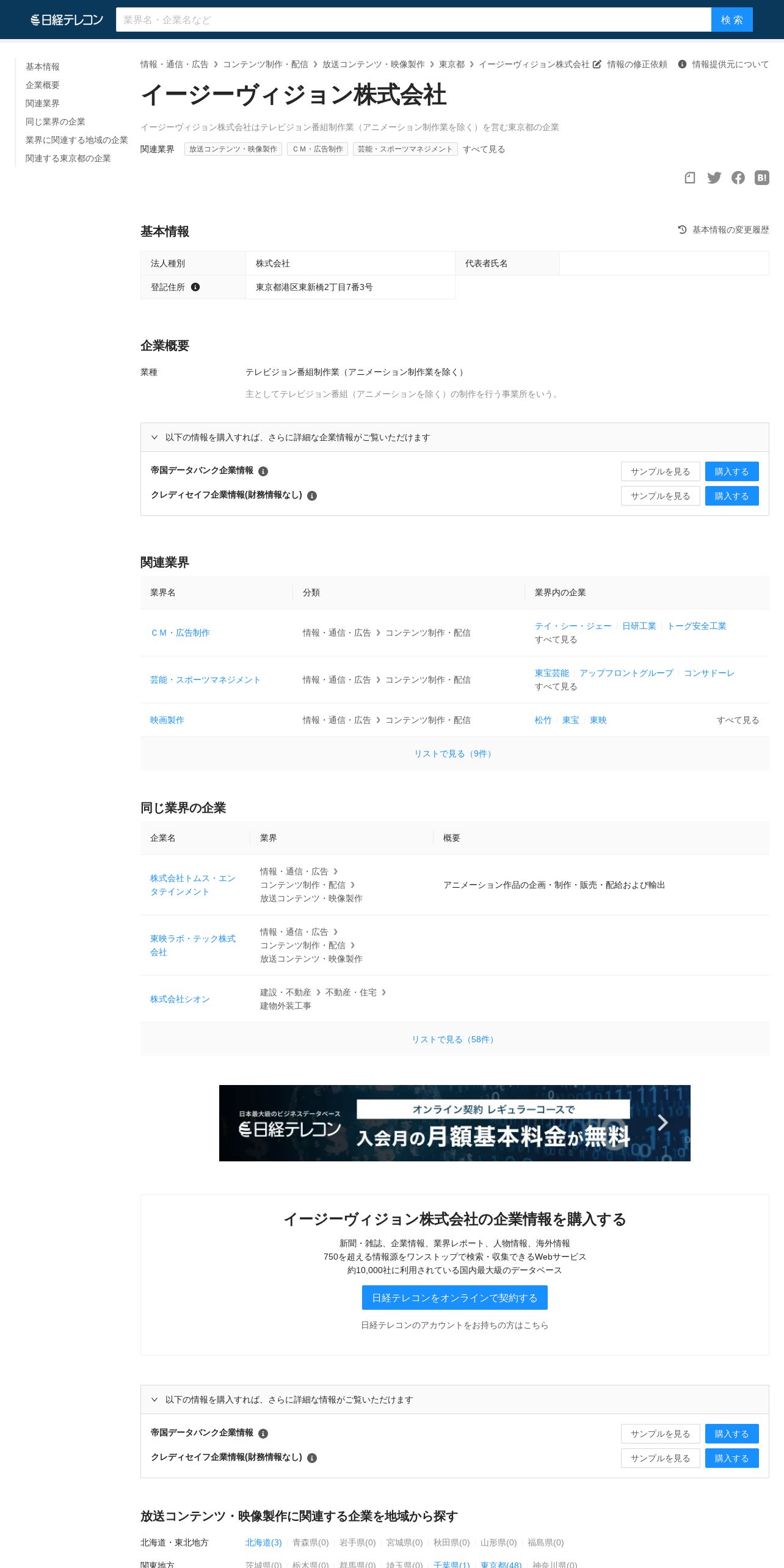784x1568 pixels.
Task: Click 日経テレコンをオンラインで契約する button
Action: pyautogui.click(x=454, y=1298)
